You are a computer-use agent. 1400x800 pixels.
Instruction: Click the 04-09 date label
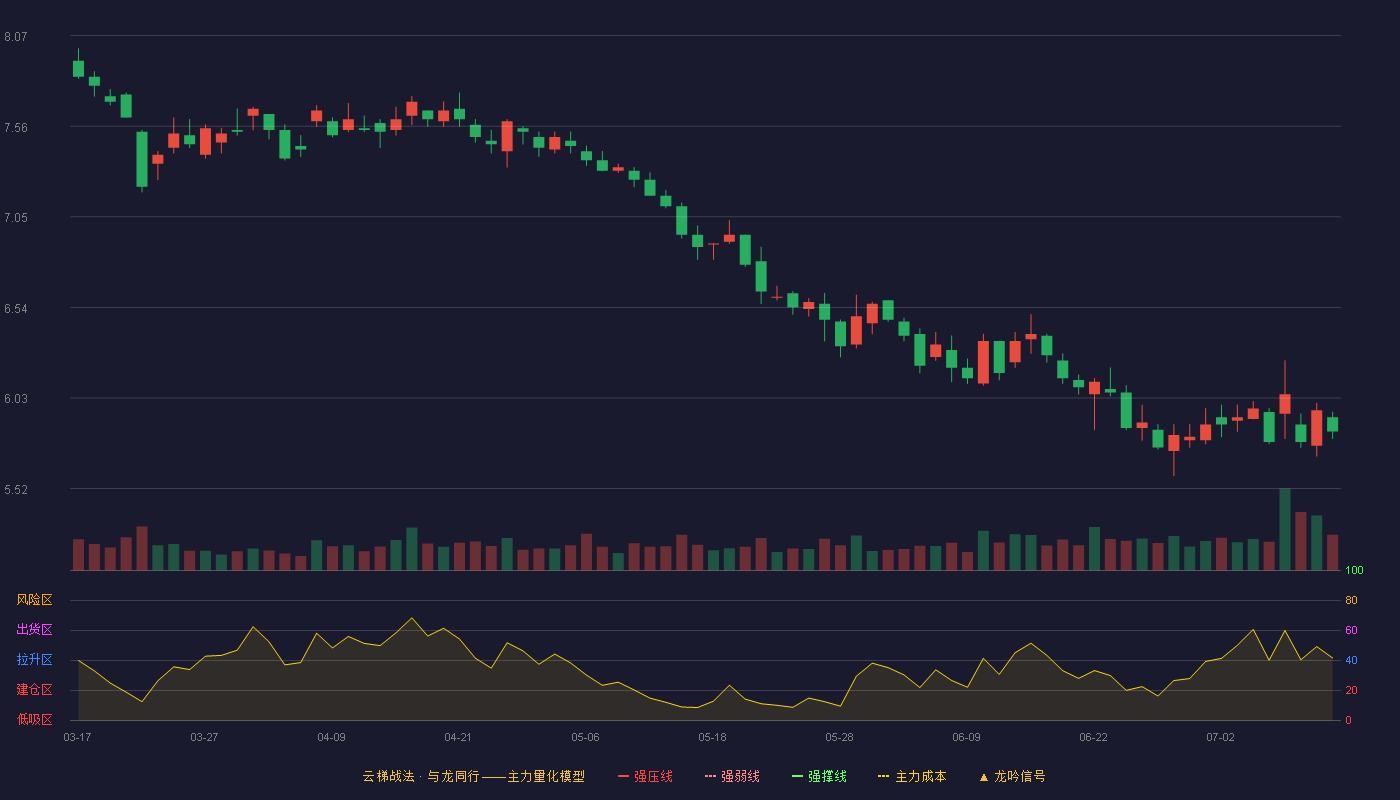pos(331,737)
